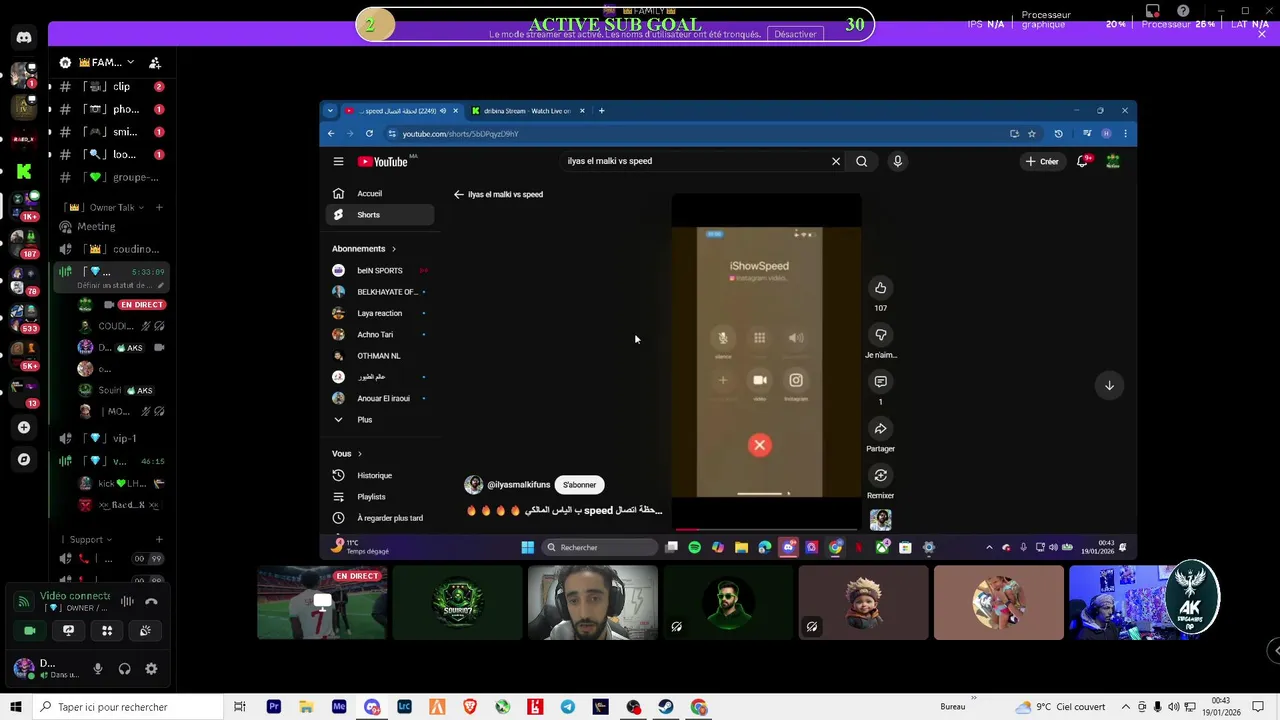Toggle noise suppression waveform icon
The height and width of the screenshot is (720, 1280).
127,601
